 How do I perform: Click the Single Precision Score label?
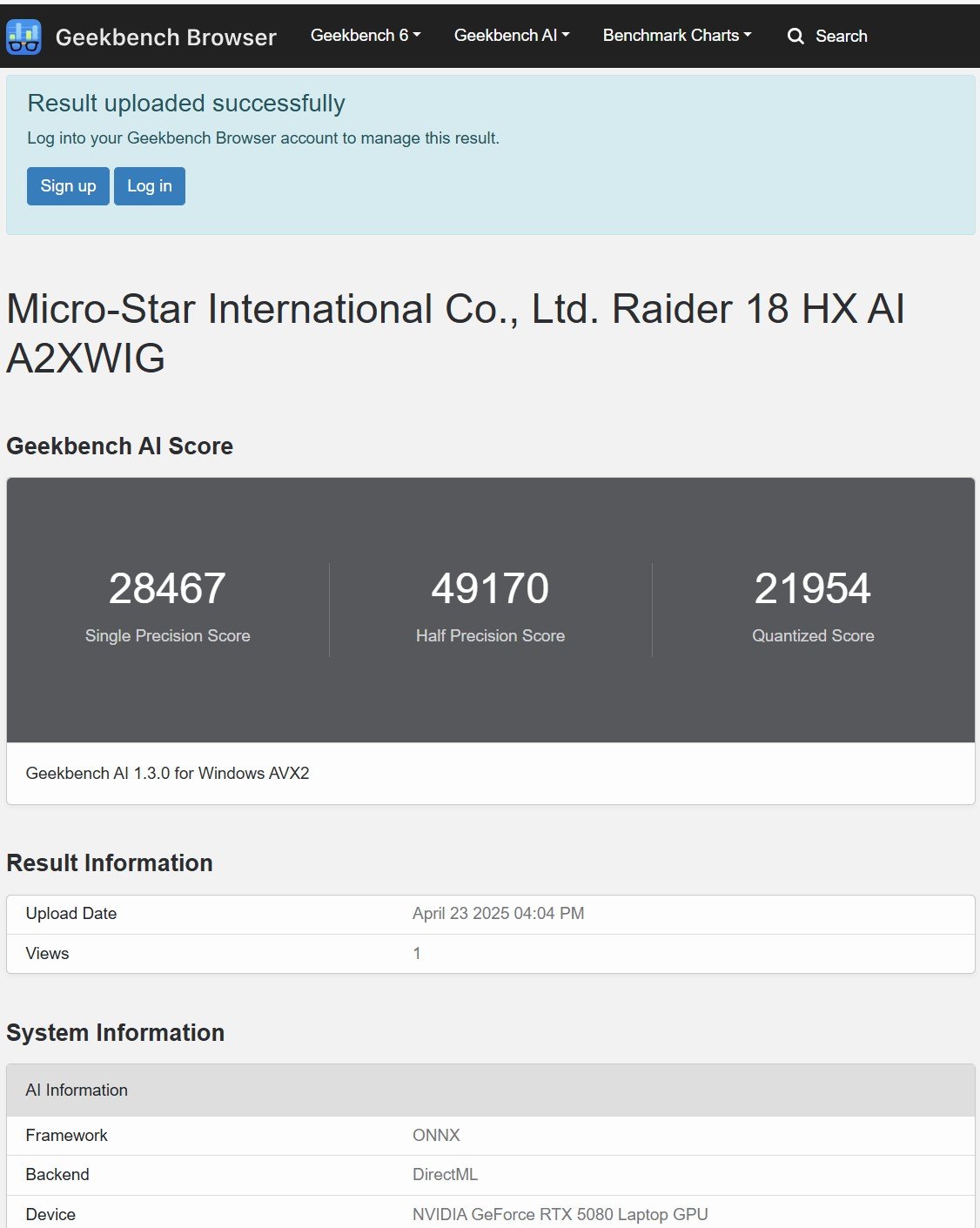click(167, 636)
